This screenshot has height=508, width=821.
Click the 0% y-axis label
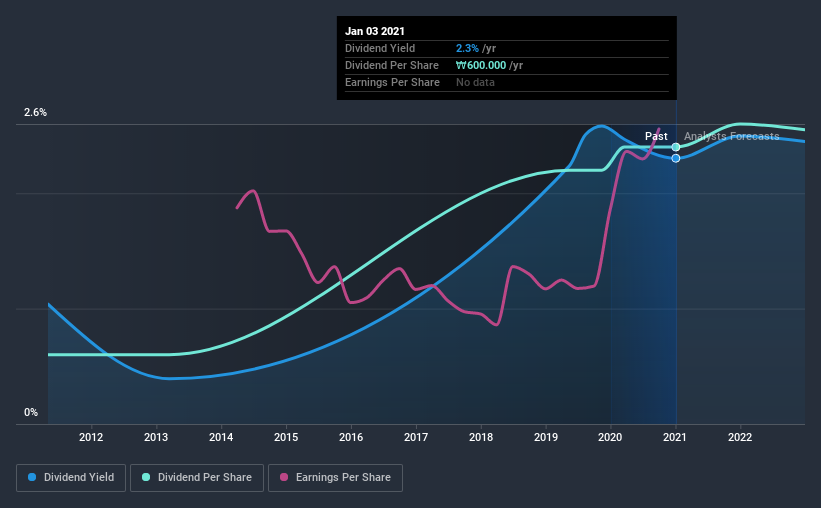pos(31,413)
